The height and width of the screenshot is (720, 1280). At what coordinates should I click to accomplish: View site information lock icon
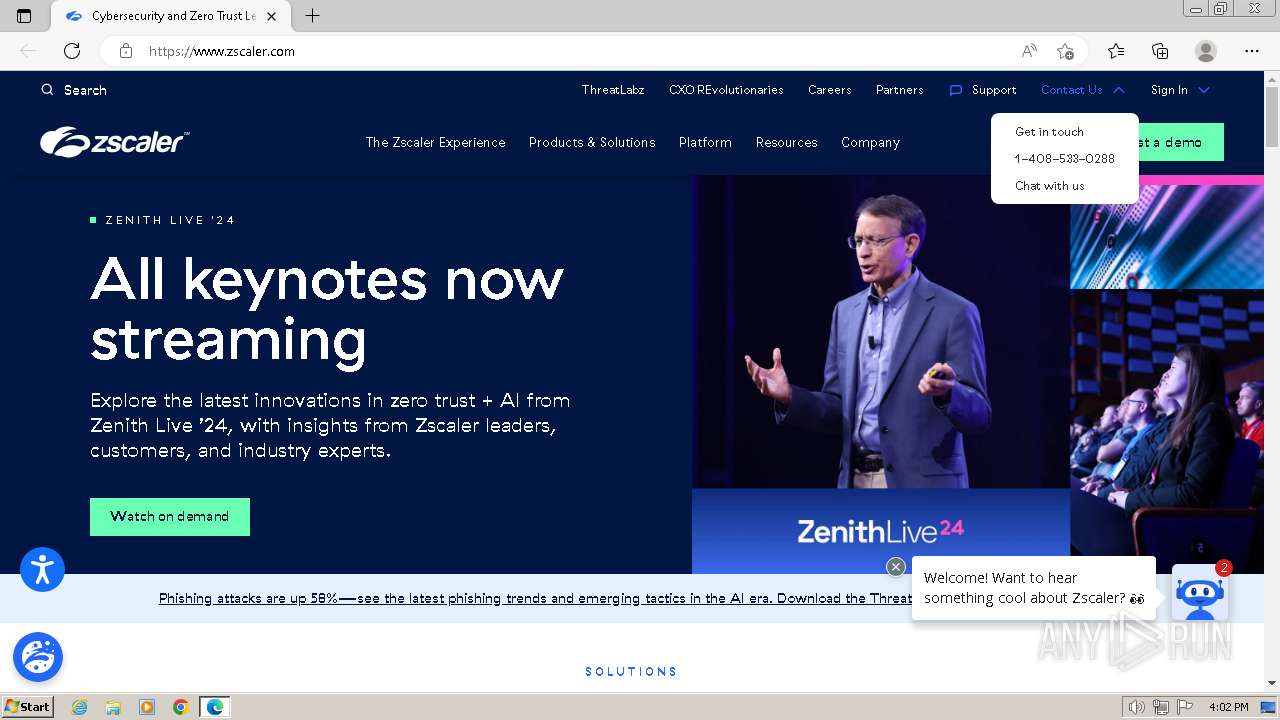(126, 51)
